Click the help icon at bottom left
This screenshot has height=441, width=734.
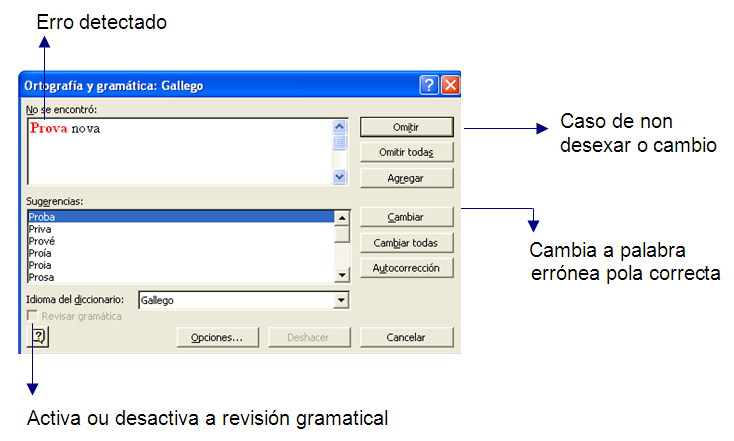[x=38, y=337]
